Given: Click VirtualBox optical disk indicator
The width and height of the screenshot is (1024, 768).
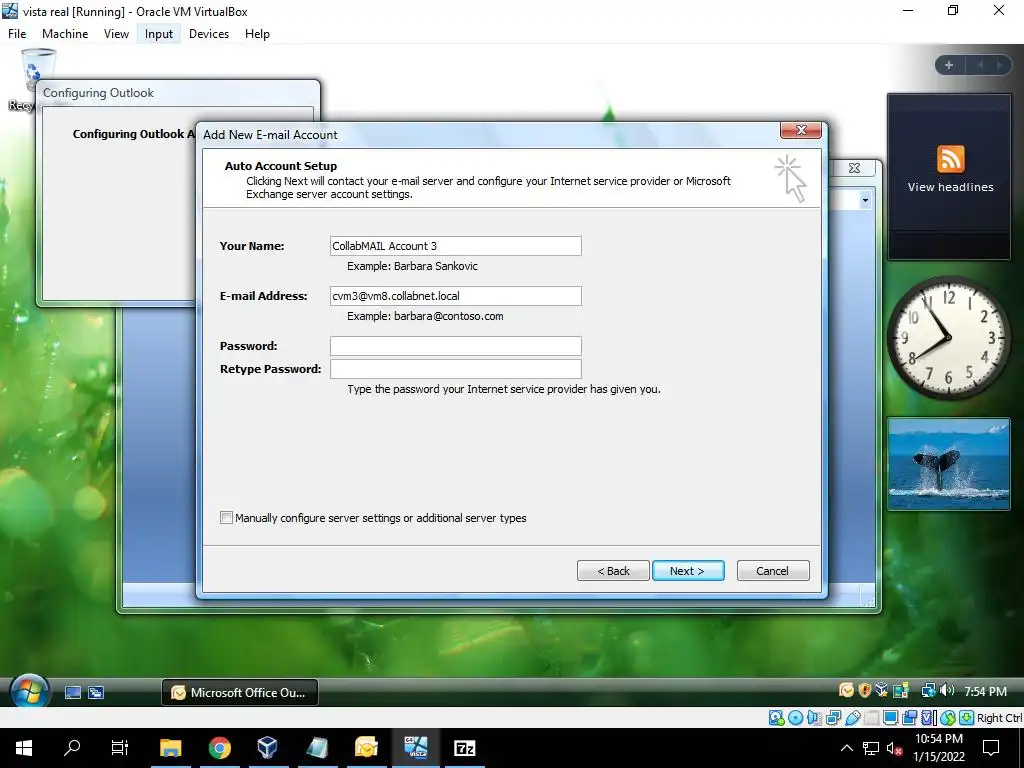Looking at the screenshot, I should (x=795, y=718).
